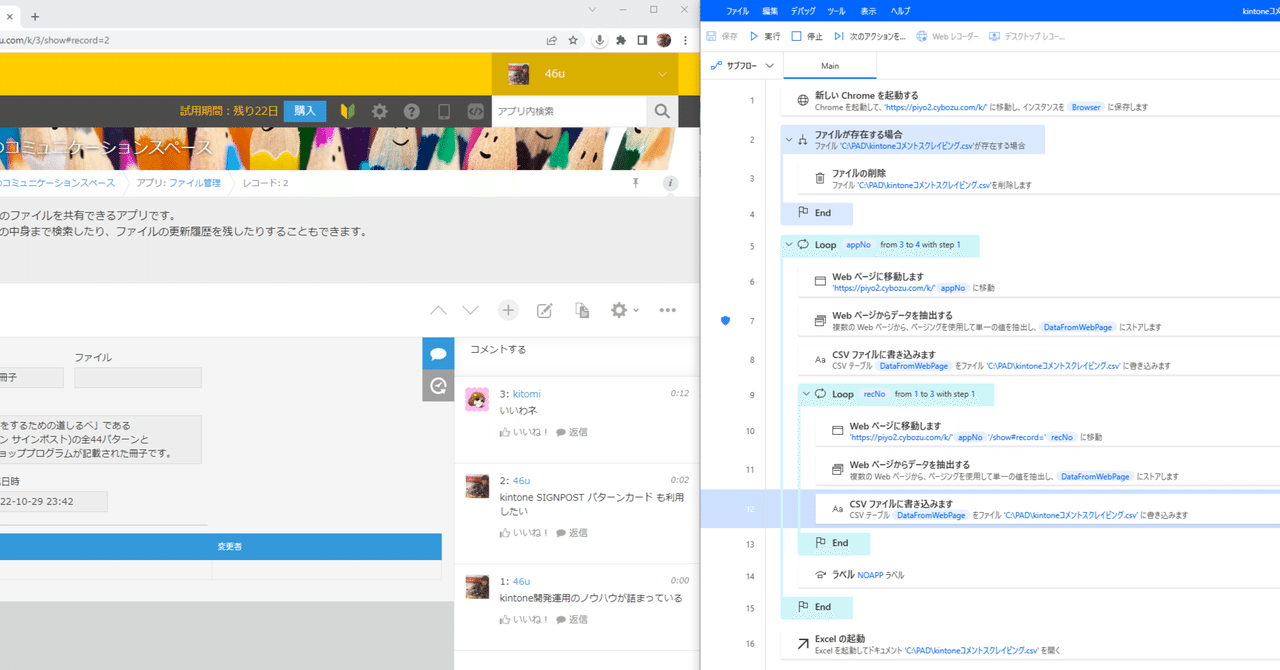Switch to the Main flow tab
The image size is (1280, 670).
click(x=829, y=63)
